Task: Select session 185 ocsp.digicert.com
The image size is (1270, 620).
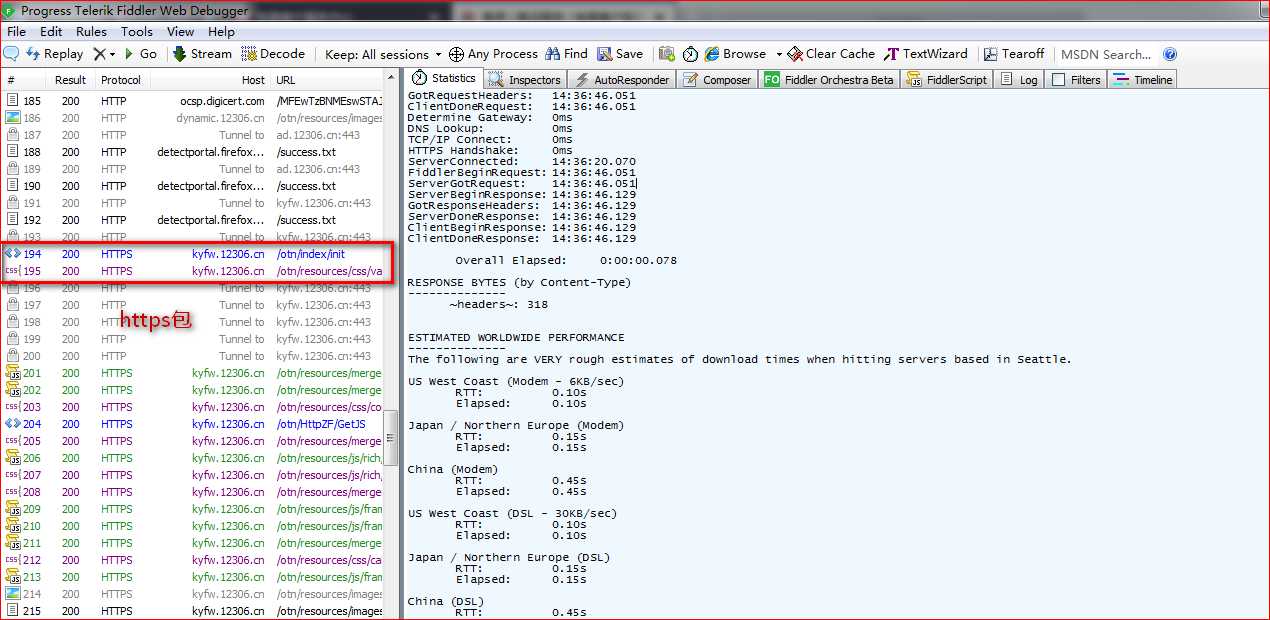Action: pos(192,101)
